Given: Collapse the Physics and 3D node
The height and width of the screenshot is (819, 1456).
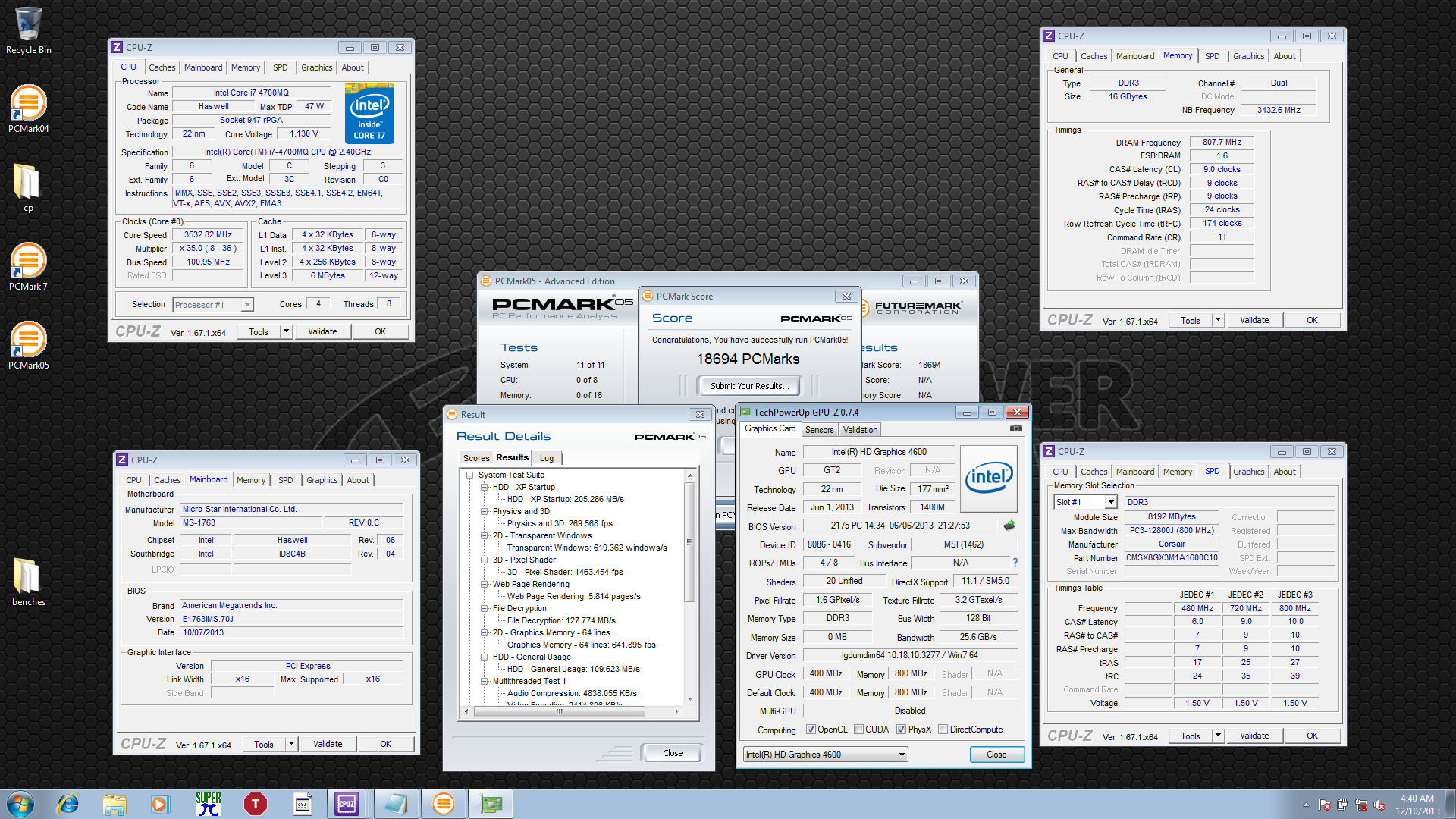Looking at the screenshot, I should click(485, 511).
